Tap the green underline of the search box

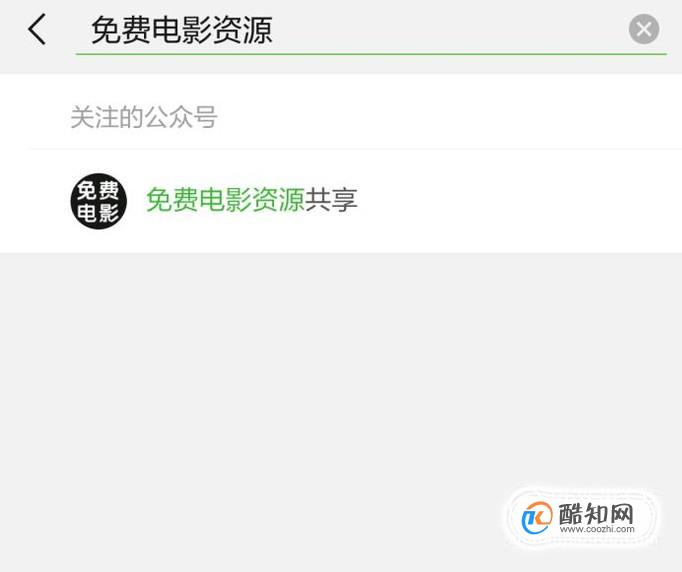(x=371, y=54)
